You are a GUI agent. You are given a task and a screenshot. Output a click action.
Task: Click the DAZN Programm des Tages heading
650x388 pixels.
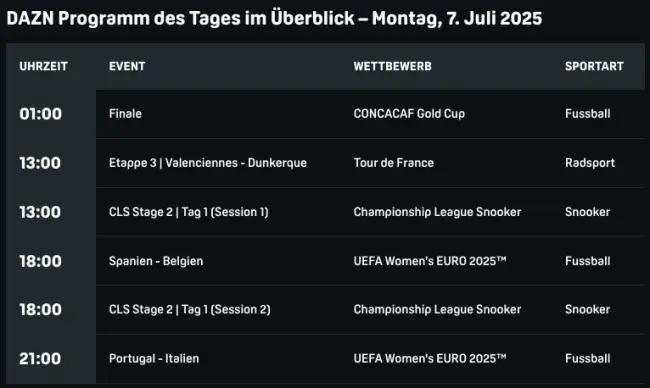pos(274,19)
